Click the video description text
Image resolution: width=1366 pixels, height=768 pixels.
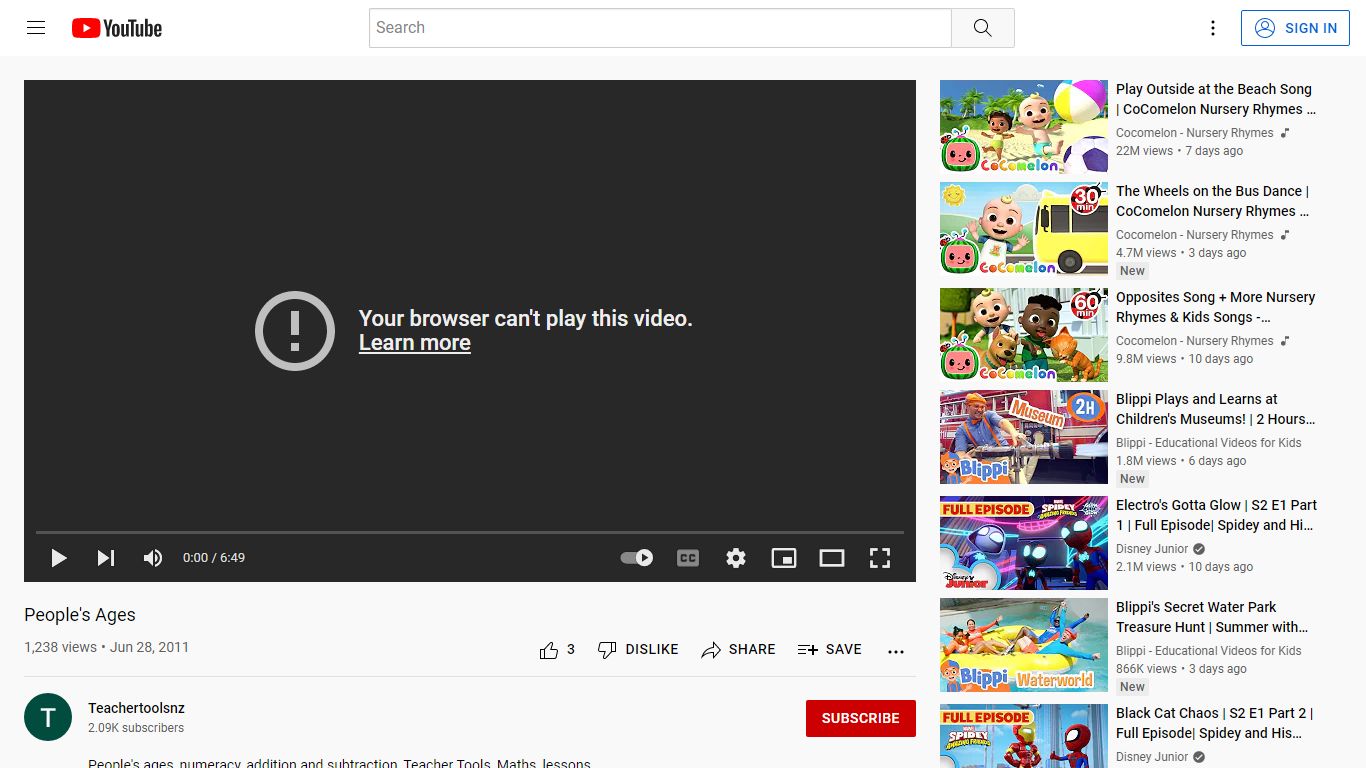(x=340, y=763)
